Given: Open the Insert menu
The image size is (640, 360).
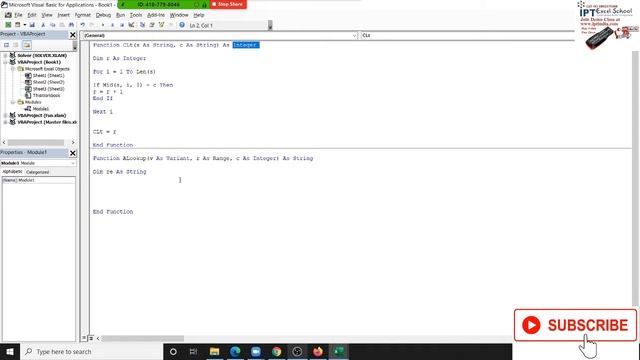Looking at the screenshot, I should point(63,15).
